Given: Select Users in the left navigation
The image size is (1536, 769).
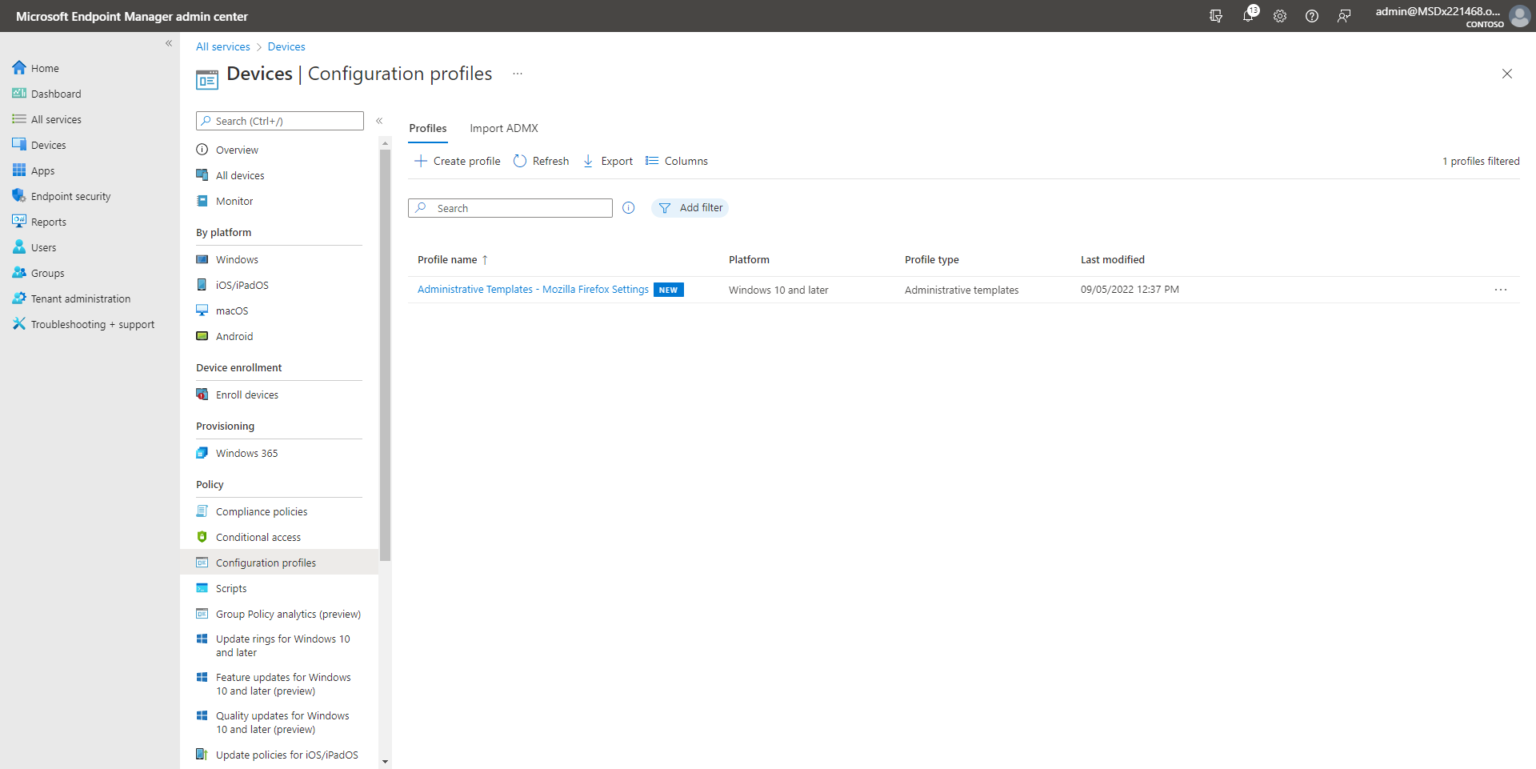Looking at the screenshot, I should [44, 247].
